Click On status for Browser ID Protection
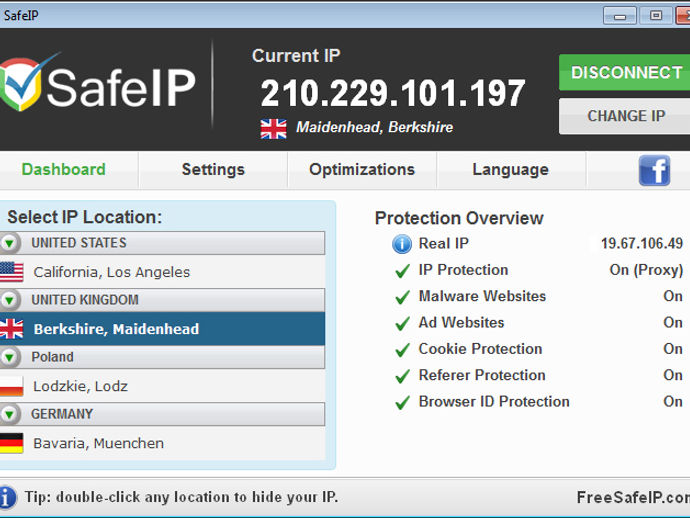Viewport: 690px width, 518px height. click(673, 402)
